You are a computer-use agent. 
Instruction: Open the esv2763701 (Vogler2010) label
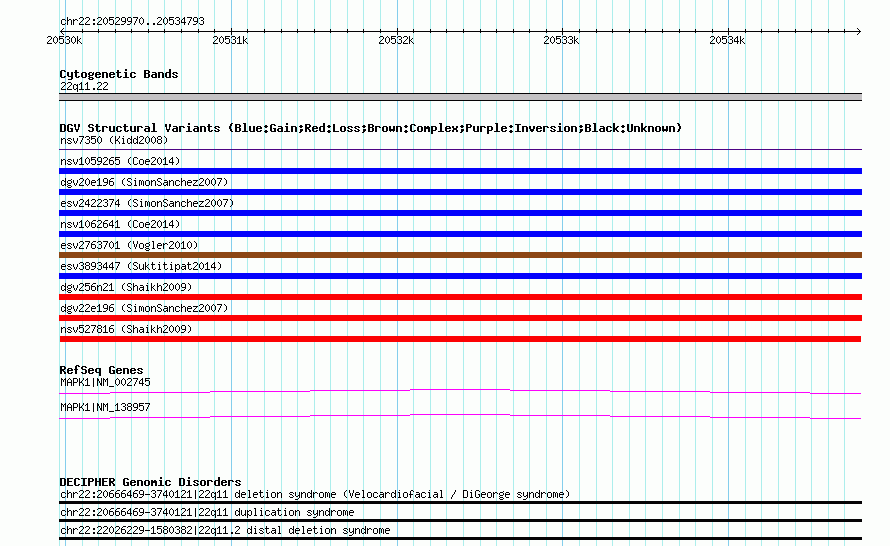pyautogui.click(x=129, y=245)
